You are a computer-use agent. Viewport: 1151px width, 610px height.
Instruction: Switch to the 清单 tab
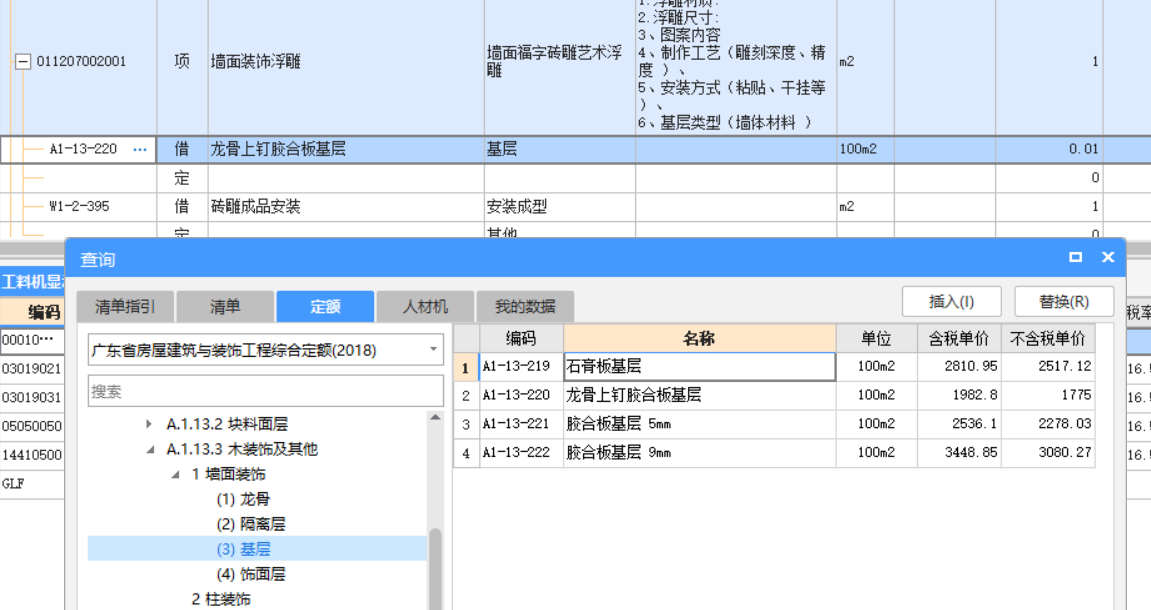225,307
